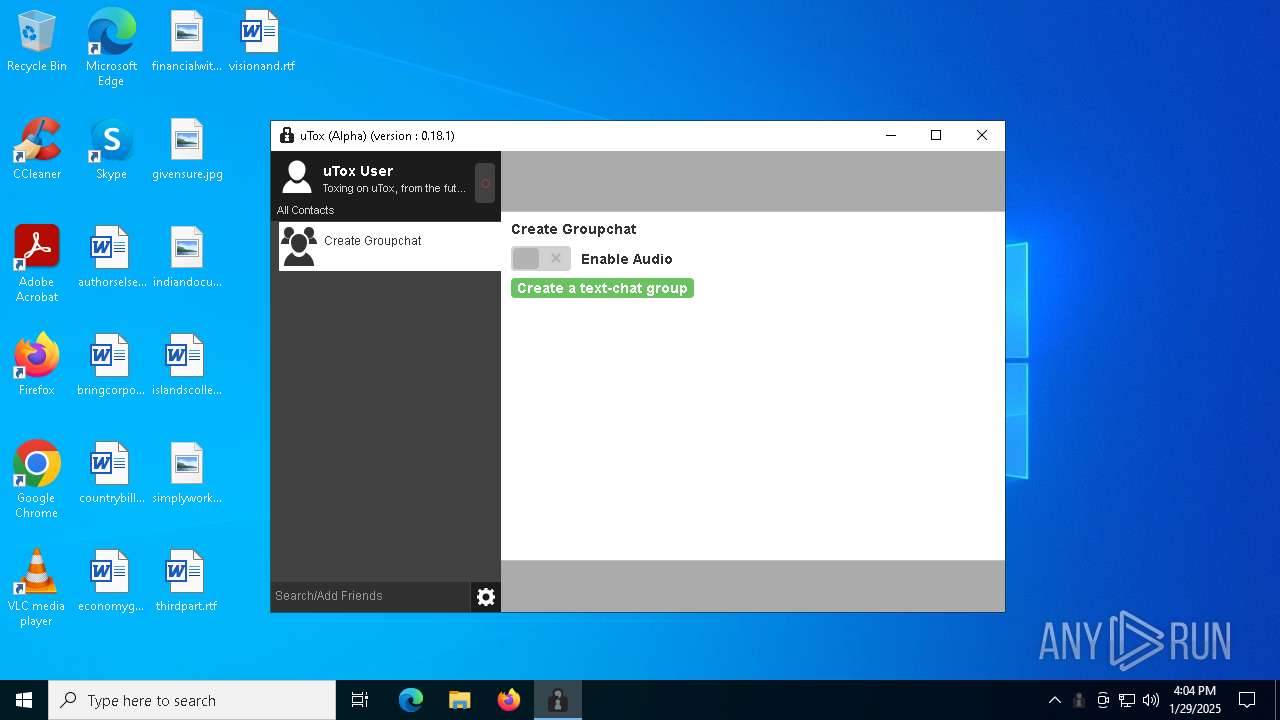Close the uTox window
Screen dimensions: 1280x720
(982, 136)
